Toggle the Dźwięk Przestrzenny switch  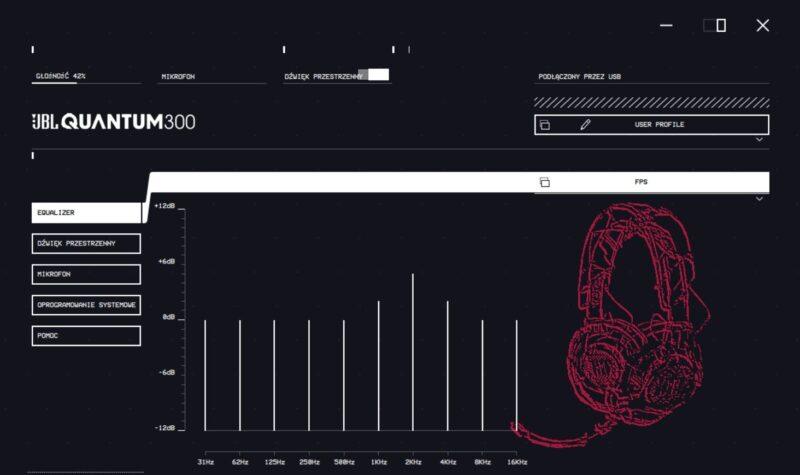click(374, 75)
